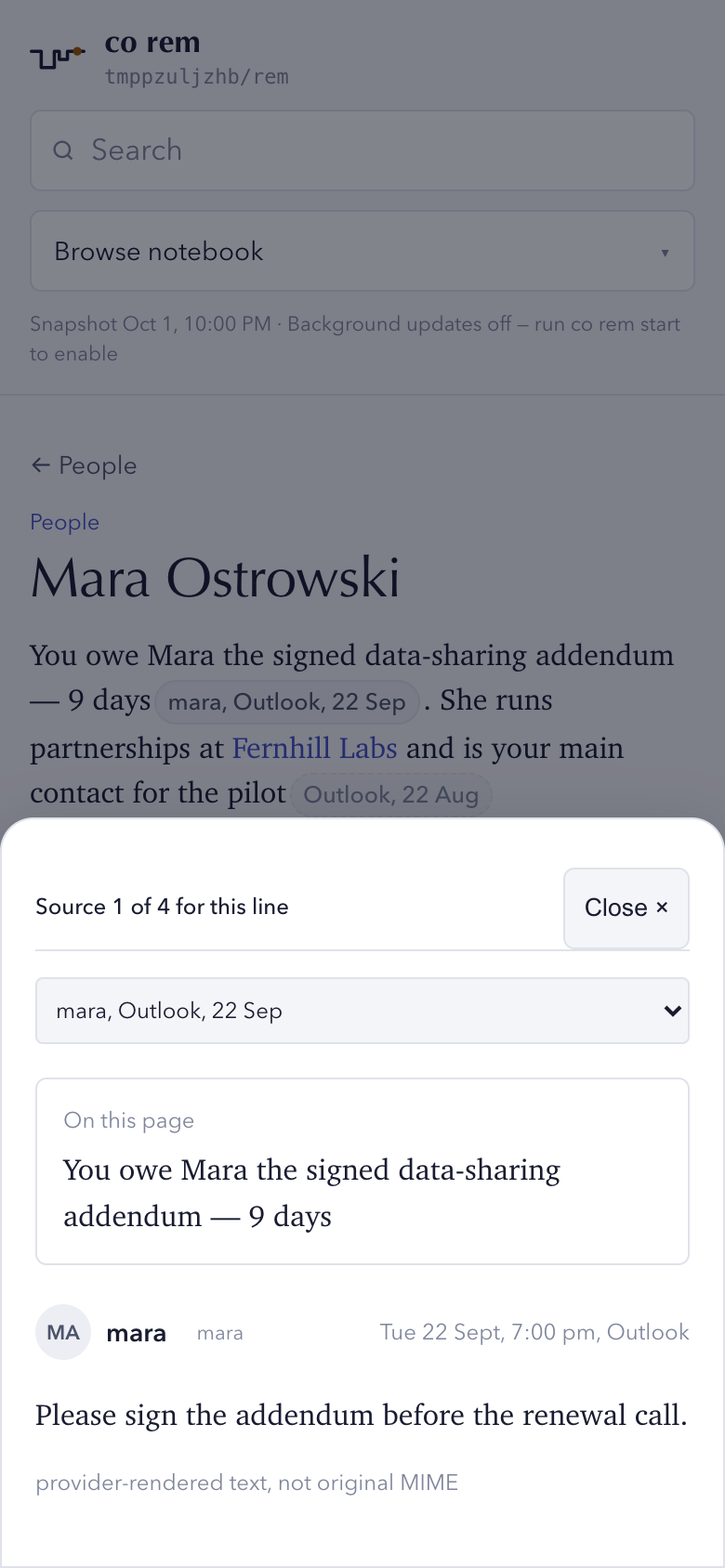Click the co rem logo icon
Viewport: 725px width, 1568px height.
(58, 58)
